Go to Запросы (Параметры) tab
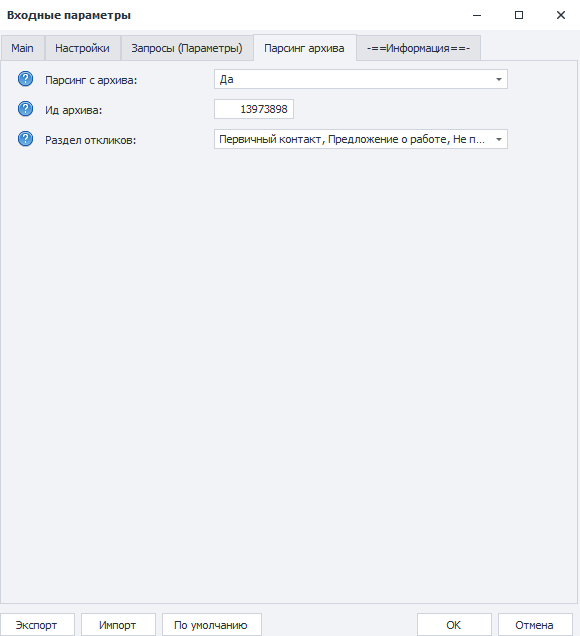Screen dimensions: 580x636 point(187,48)
